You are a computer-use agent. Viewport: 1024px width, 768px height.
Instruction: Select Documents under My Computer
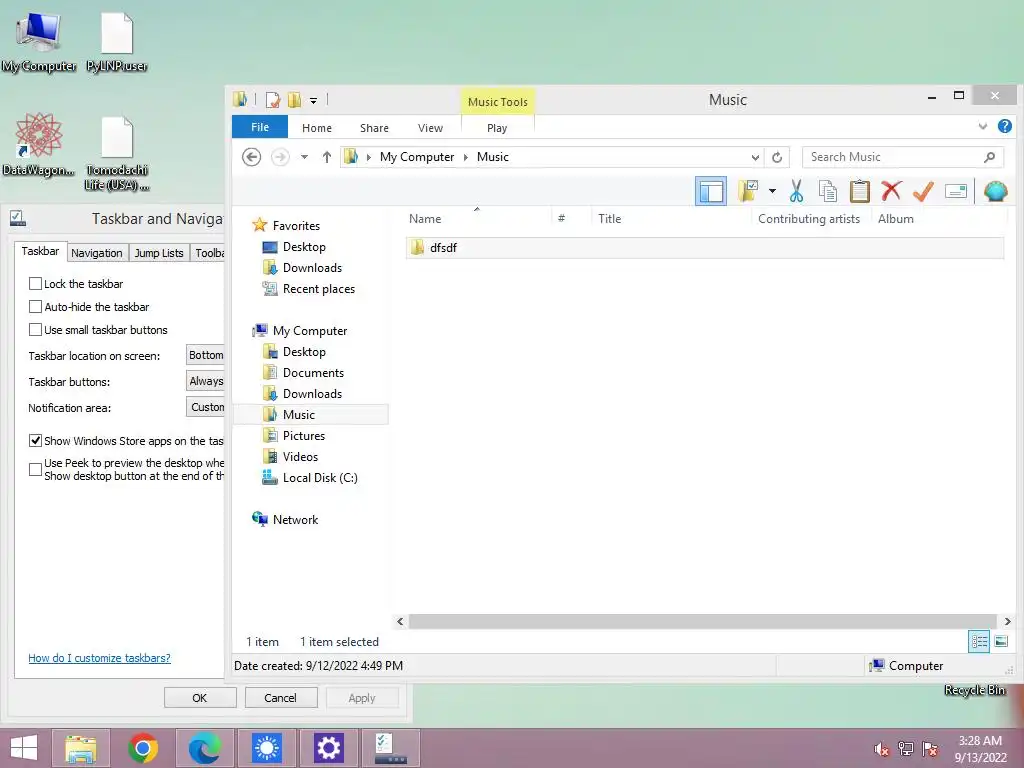tap(313, 373)
